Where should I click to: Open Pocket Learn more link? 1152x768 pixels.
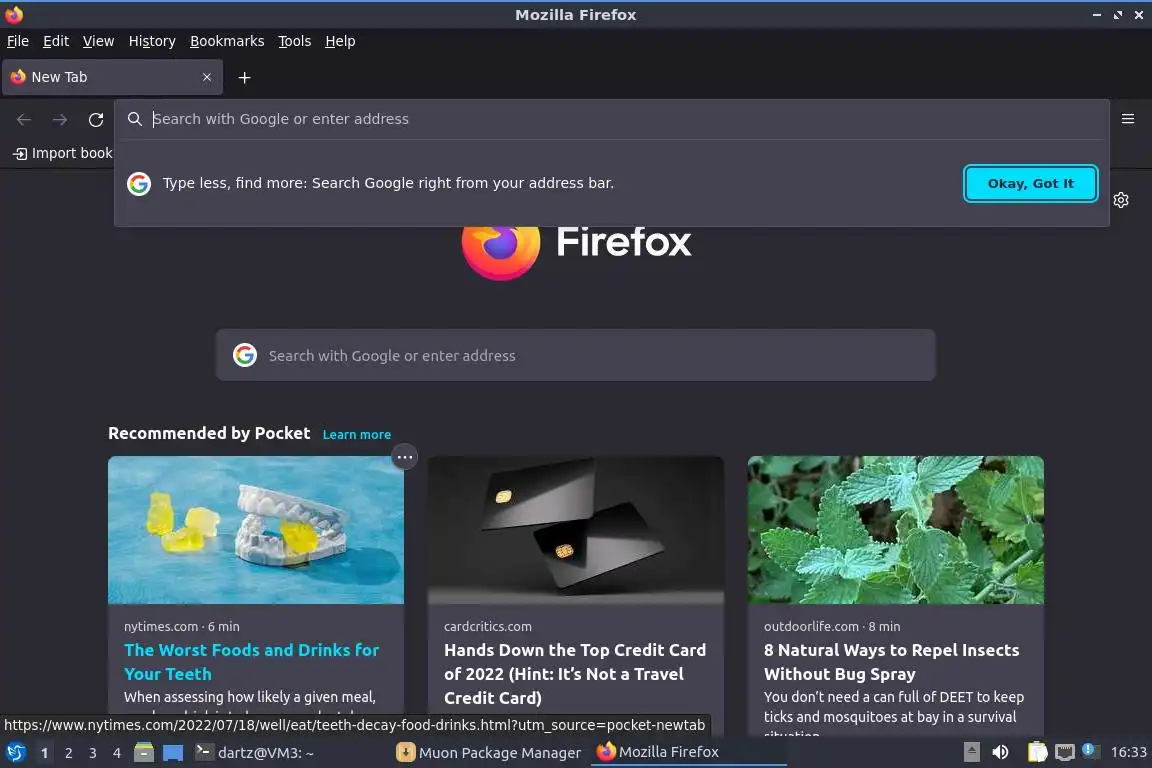point(357,434)
